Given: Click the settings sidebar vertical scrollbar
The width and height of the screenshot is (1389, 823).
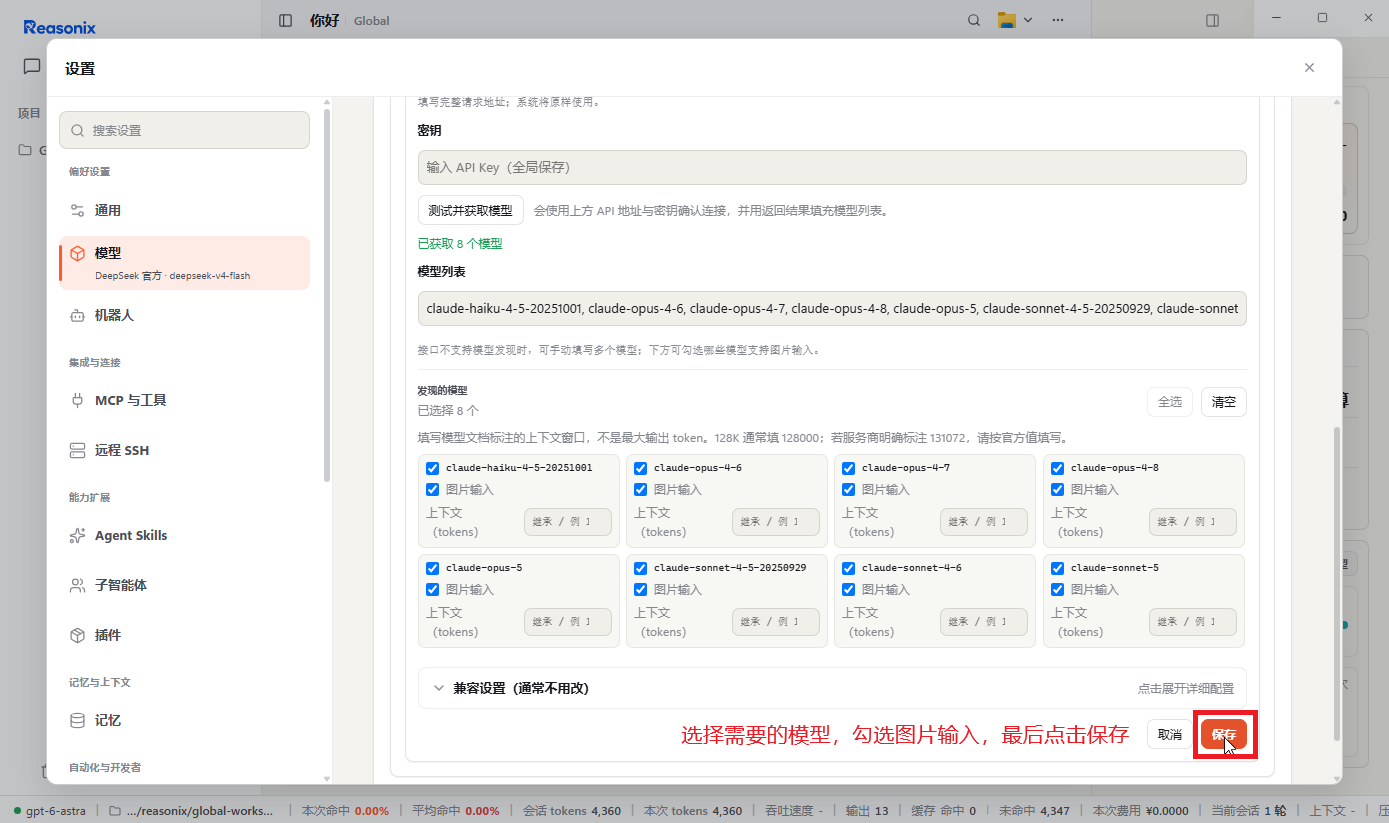Looking at the screenshot, I should click(x=326, y=295).
